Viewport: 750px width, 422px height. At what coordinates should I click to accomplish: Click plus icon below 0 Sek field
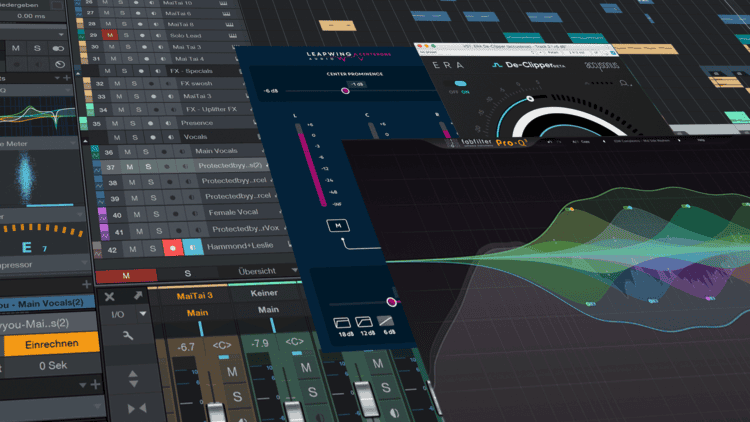tap(95, 384)
